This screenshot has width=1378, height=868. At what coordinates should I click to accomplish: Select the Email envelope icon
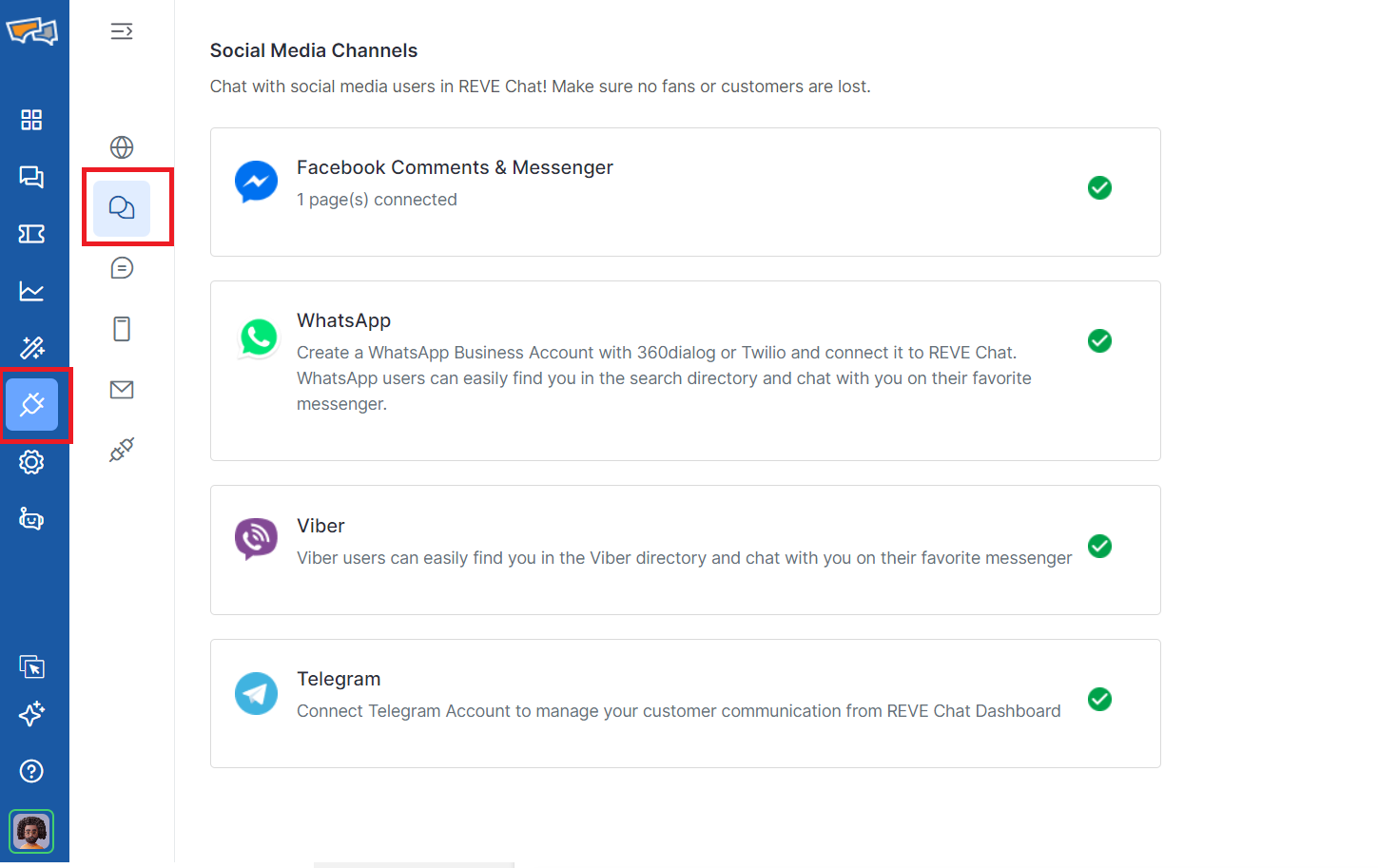tap(122, 390)
